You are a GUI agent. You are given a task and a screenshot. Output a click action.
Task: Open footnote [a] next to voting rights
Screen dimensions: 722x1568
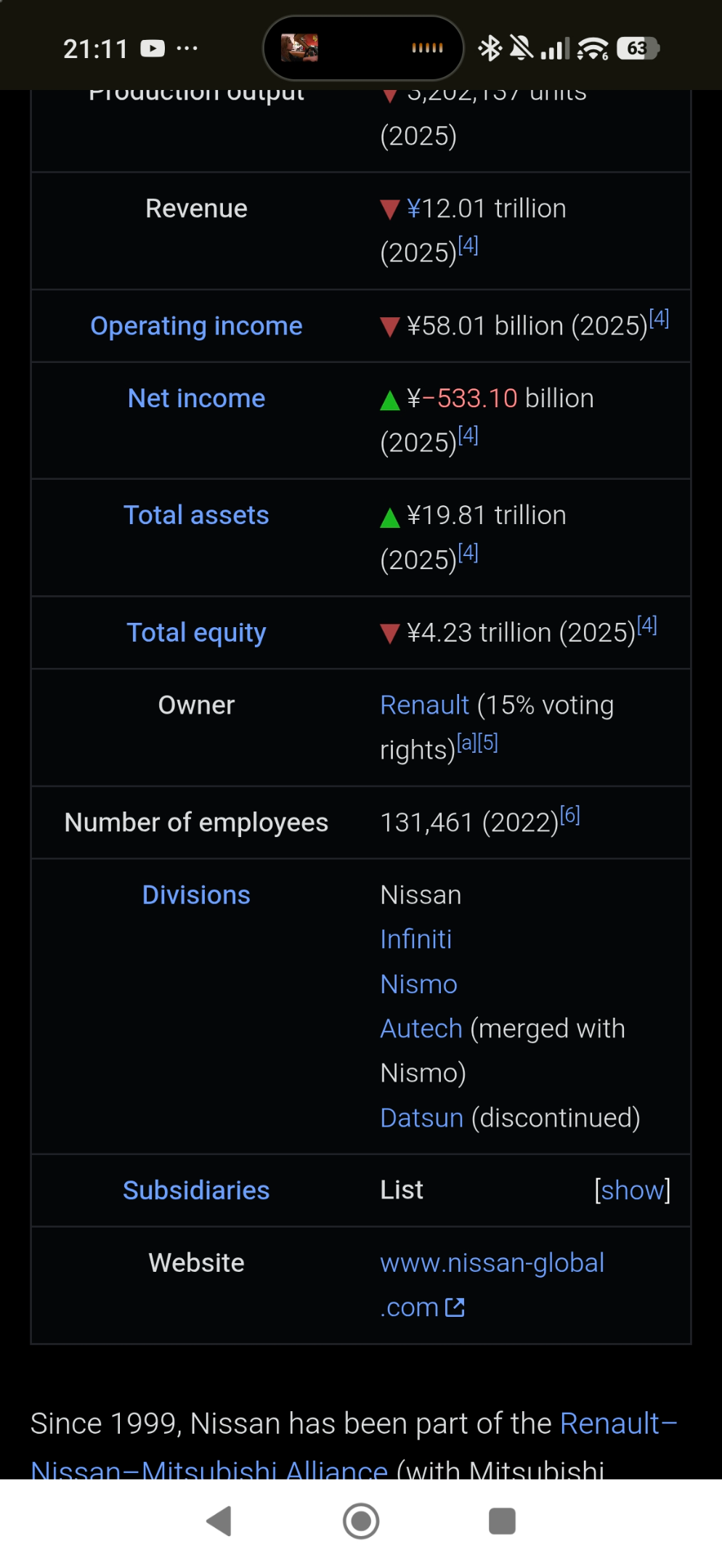pos(466,743)
